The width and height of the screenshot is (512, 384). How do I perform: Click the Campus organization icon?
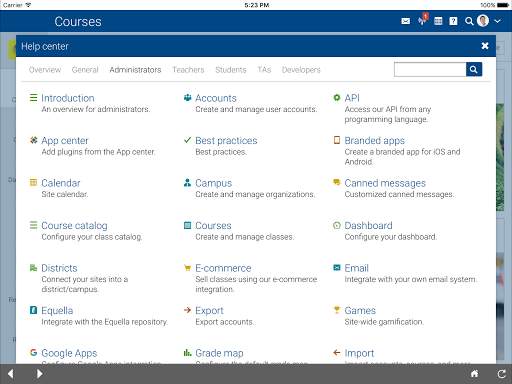tap(188, 182)
